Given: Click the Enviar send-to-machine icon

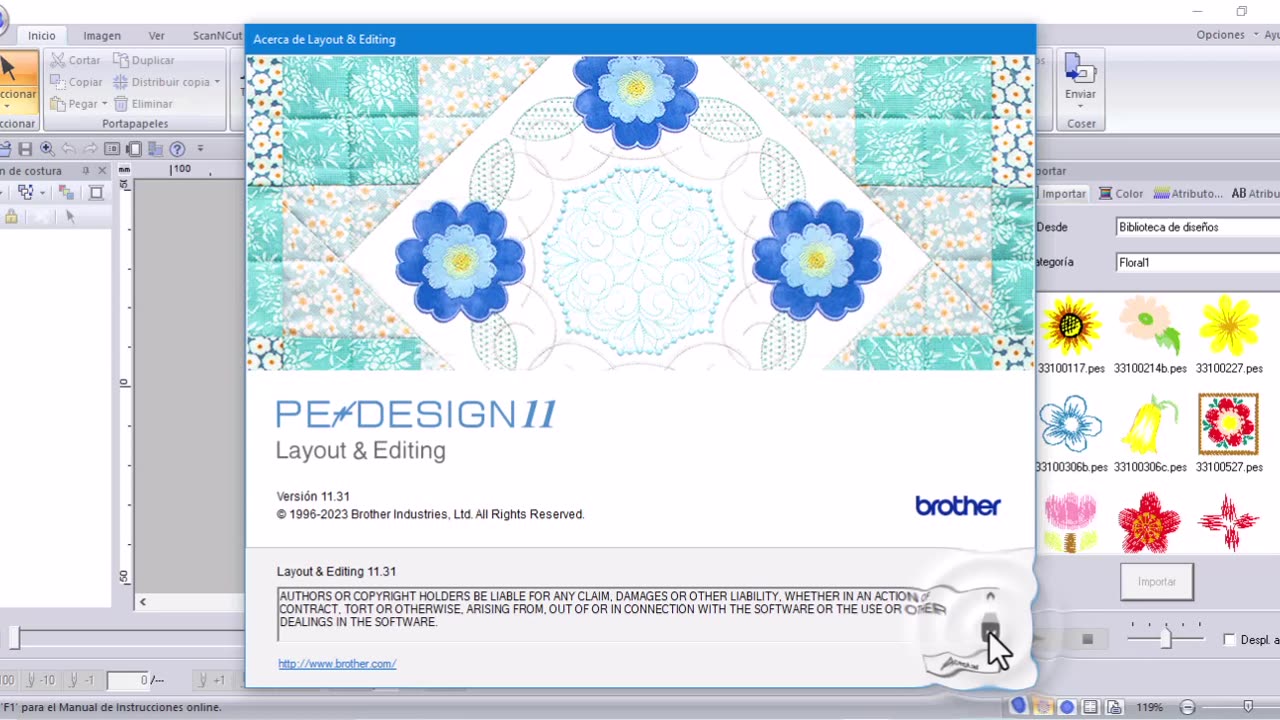Looking at the screenshot, I should [x=1080, y=68].
